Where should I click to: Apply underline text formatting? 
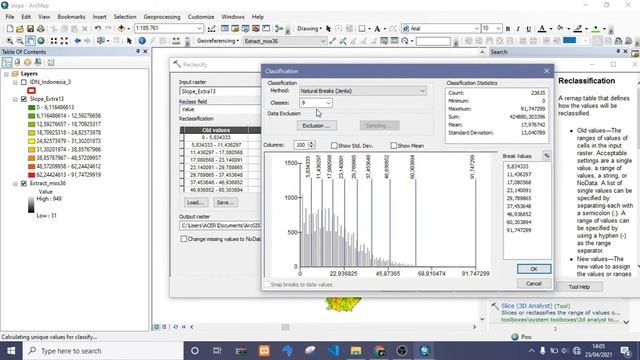coord(529,29)
